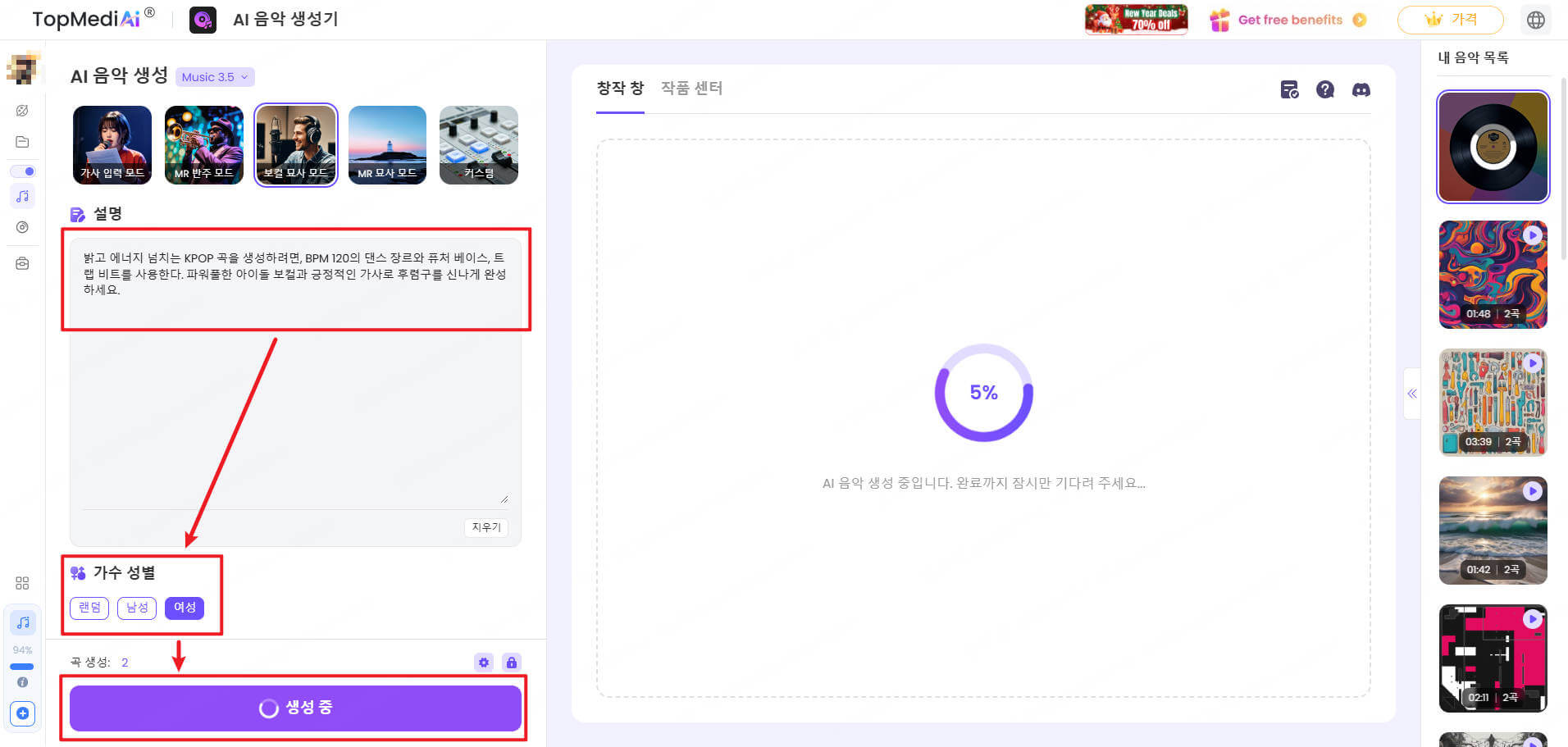Click the 94% usage progress bar

coord(22,667)
